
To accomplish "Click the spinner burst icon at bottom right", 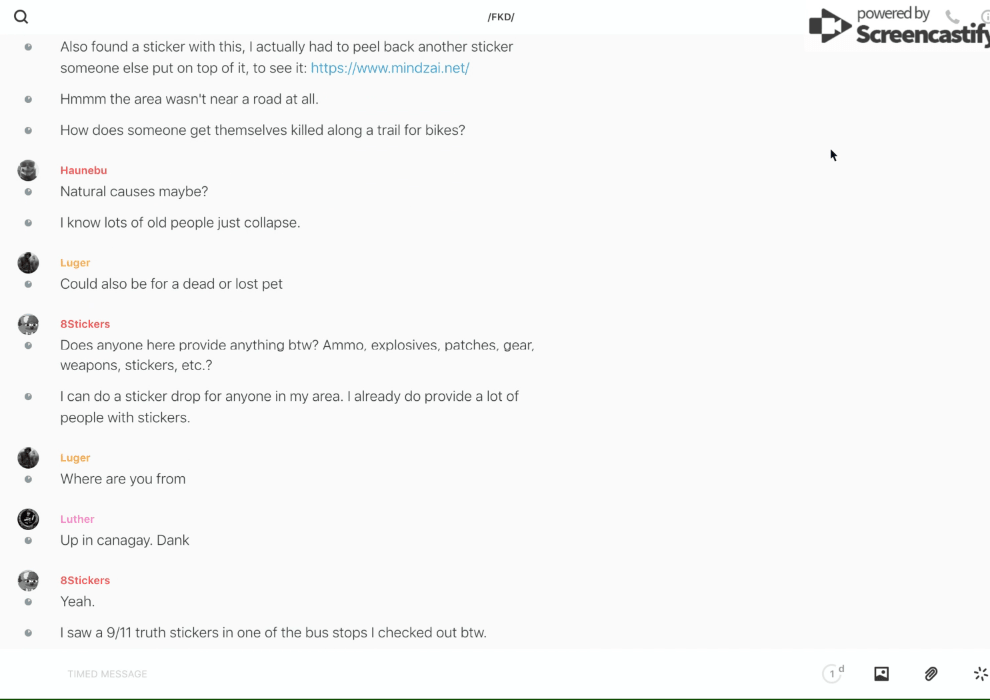I will 980,674.
